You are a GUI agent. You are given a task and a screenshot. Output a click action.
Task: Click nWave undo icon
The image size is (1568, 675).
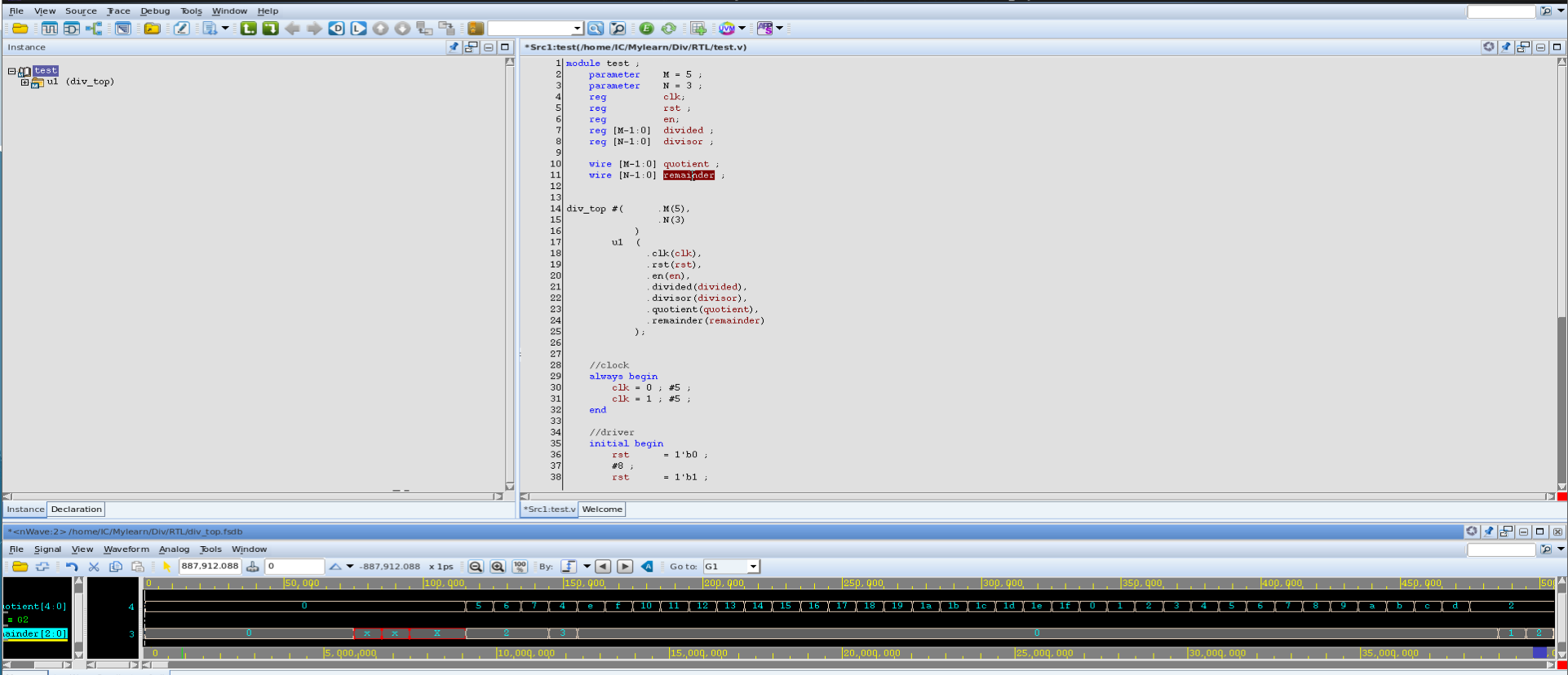72,567
